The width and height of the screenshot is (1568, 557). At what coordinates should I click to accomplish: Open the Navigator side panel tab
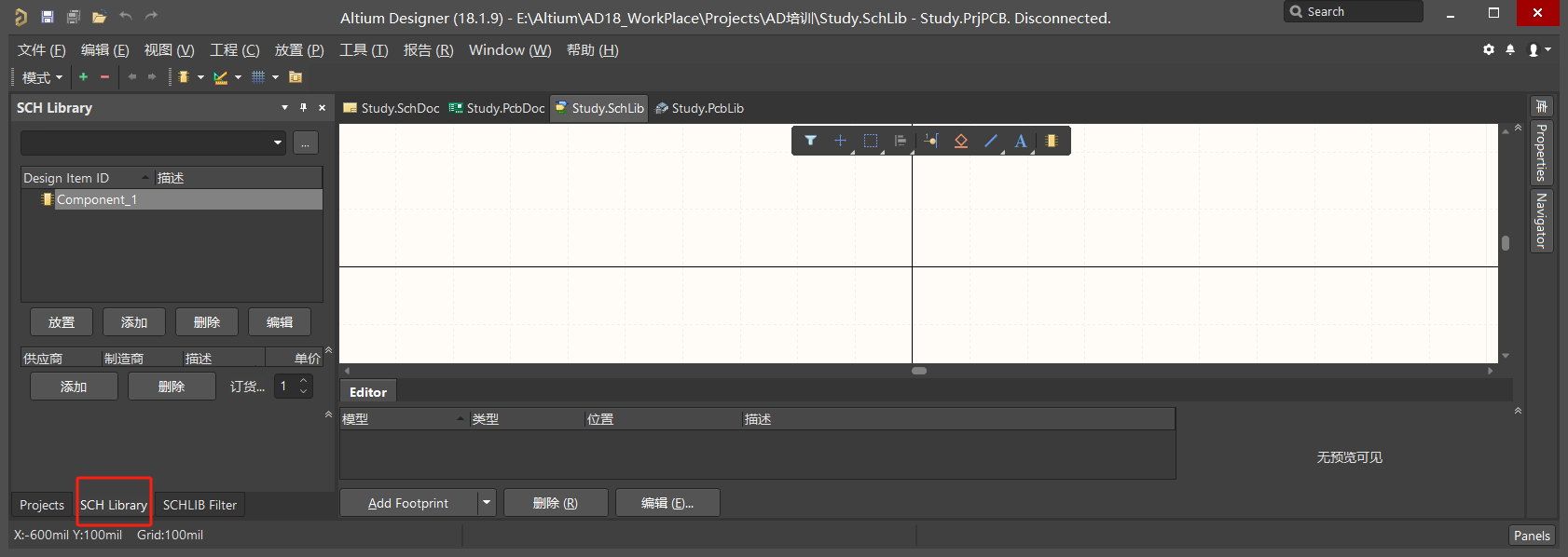tap(1541, 221)
